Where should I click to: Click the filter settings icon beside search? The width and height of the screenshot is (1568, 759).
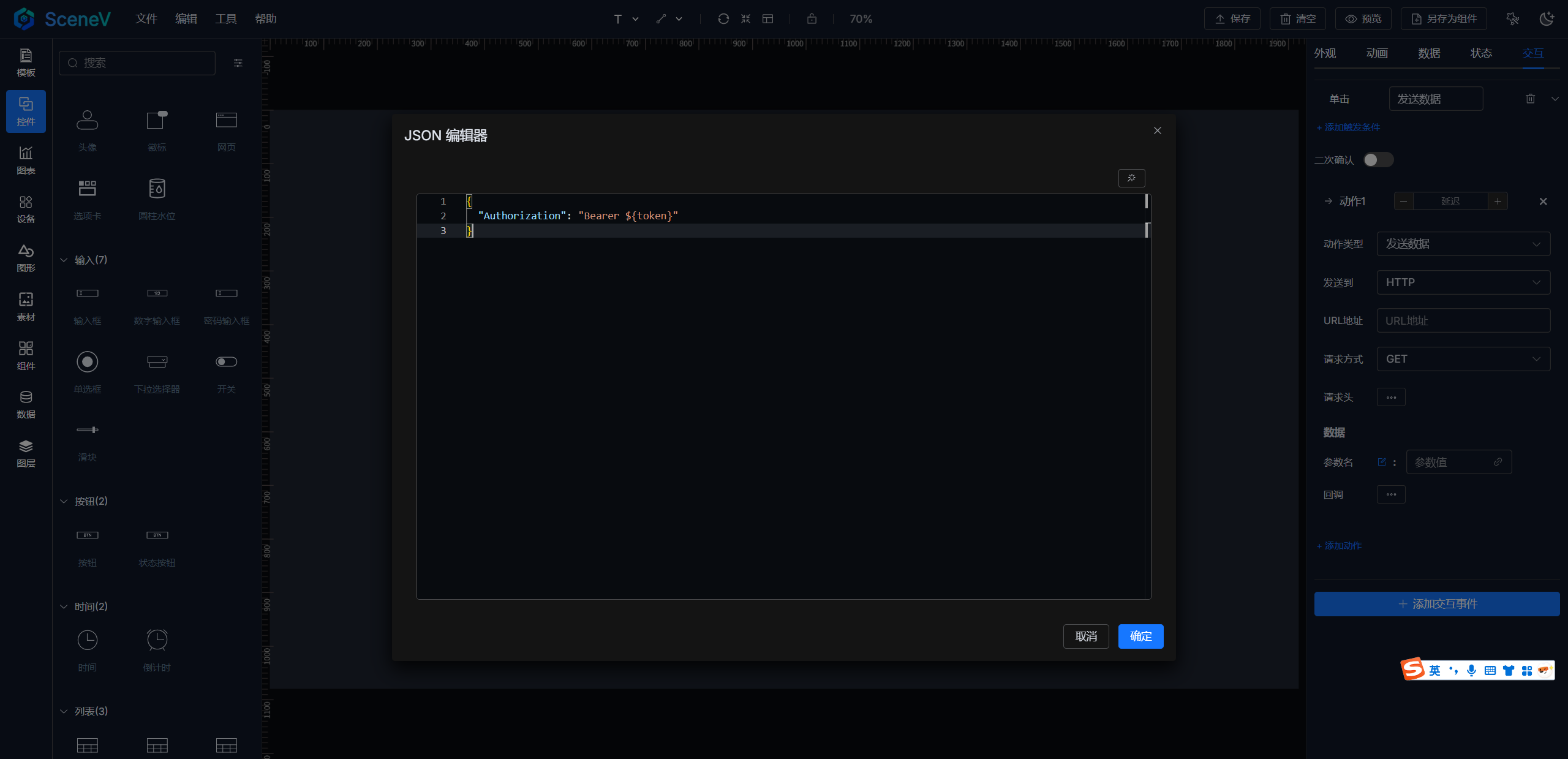[238, 63]
